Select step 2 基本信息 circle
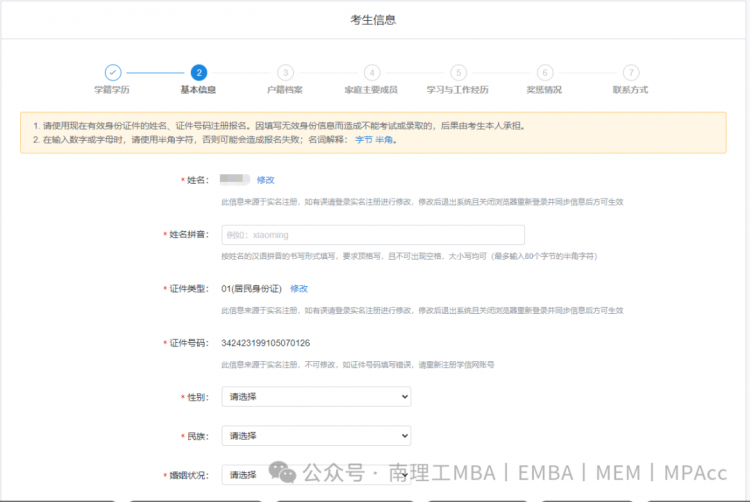 (x=199, y=73)
